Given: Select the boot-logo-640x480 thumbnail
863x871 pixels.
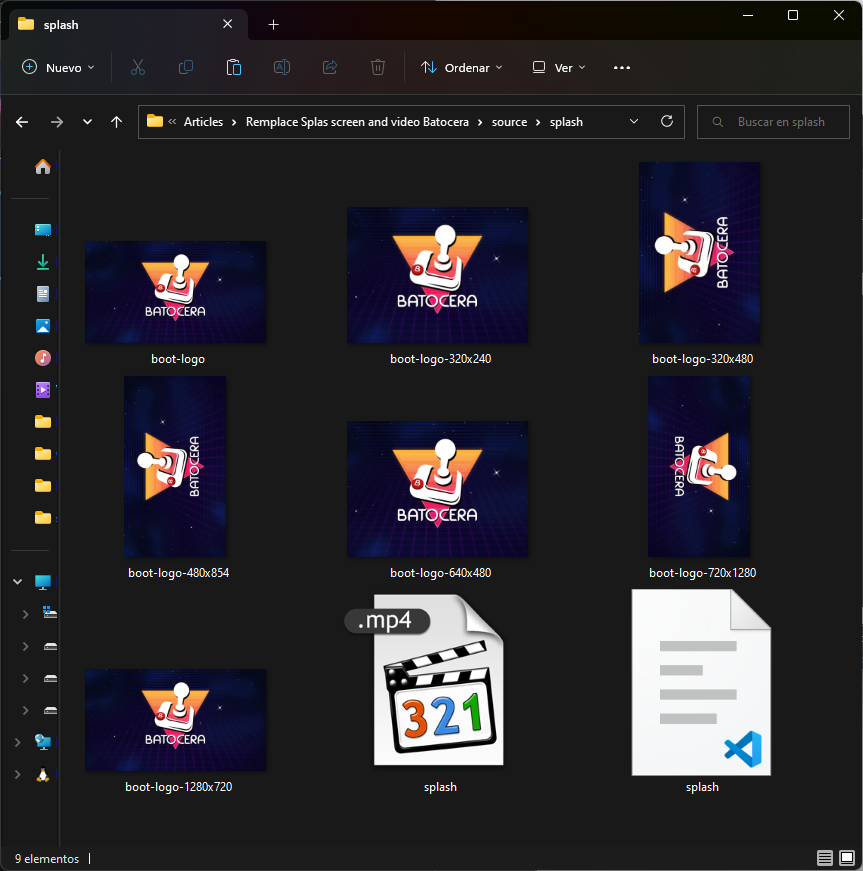Looking at the screenshot, I should pyautogui.click(x=438, y=489).
